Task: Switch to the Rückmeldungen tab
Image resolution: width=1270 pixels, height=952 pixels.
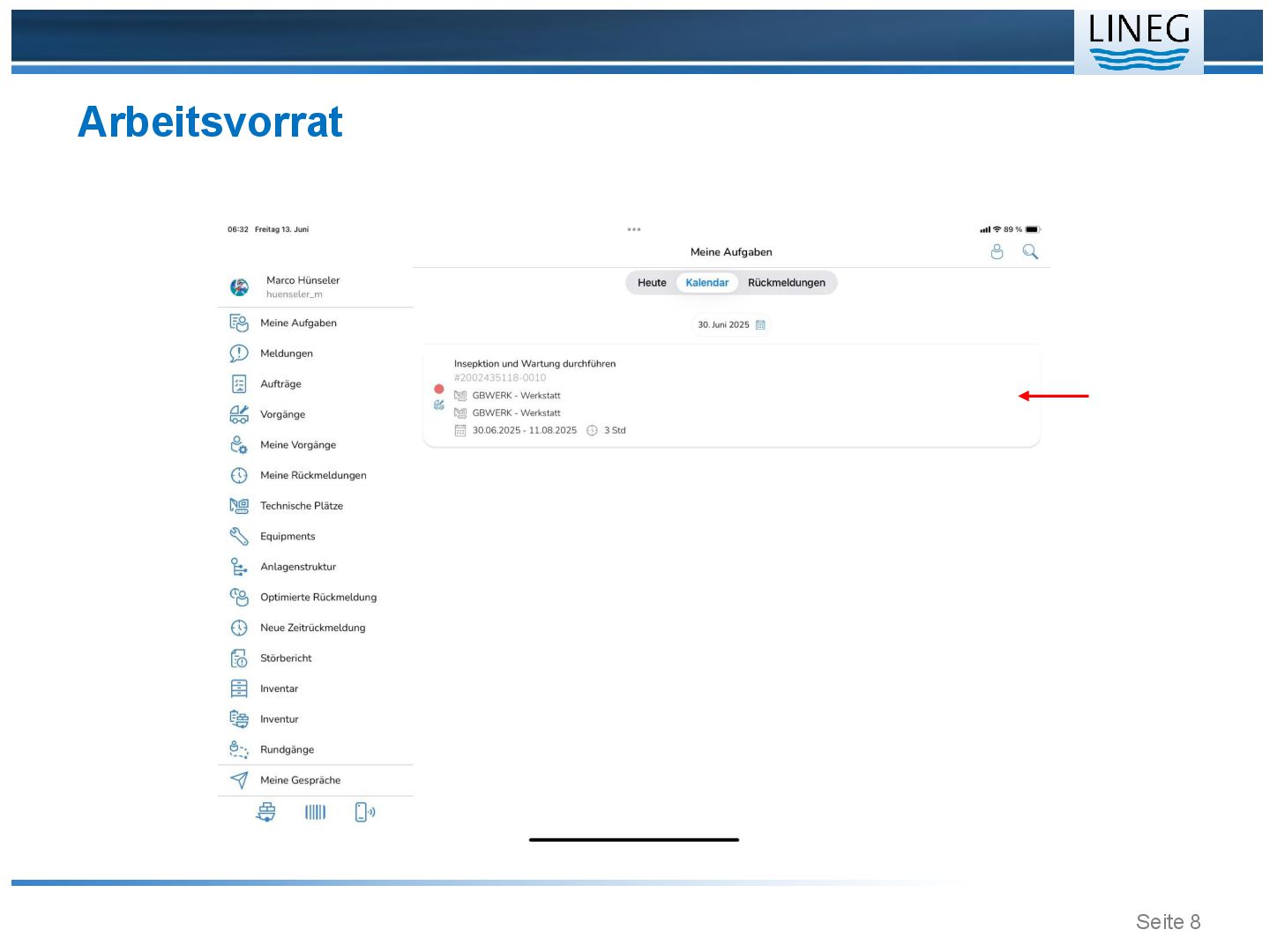Action: (787, 283)
